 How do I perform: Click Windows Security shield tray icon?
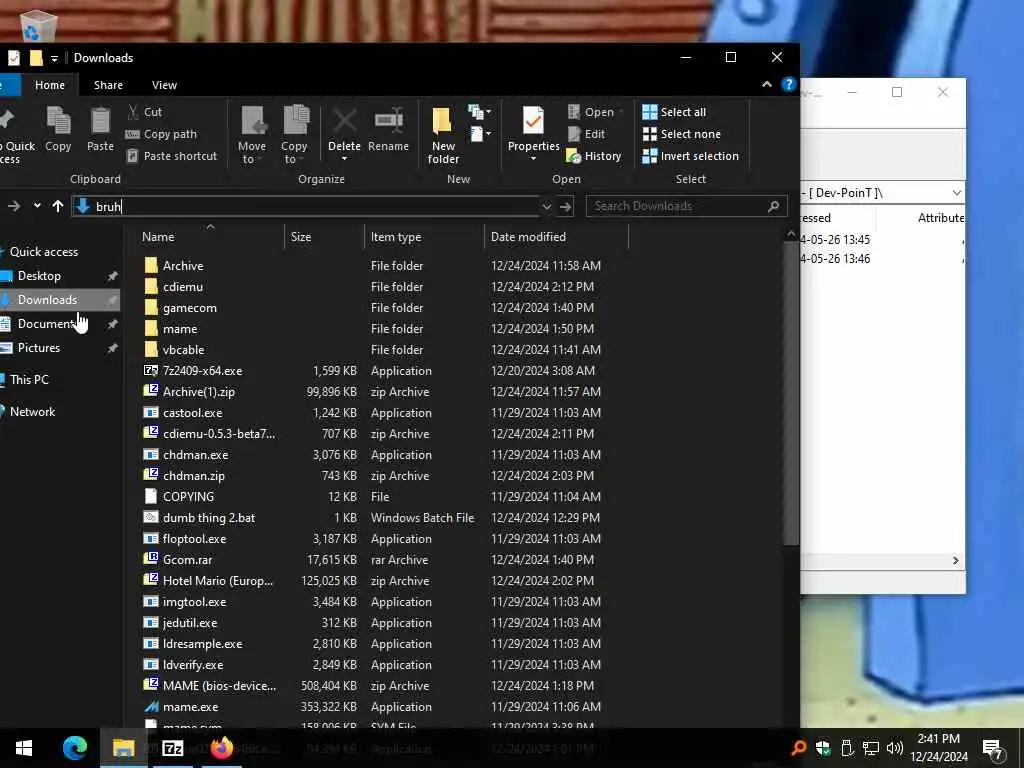click(x=823, y=748)
